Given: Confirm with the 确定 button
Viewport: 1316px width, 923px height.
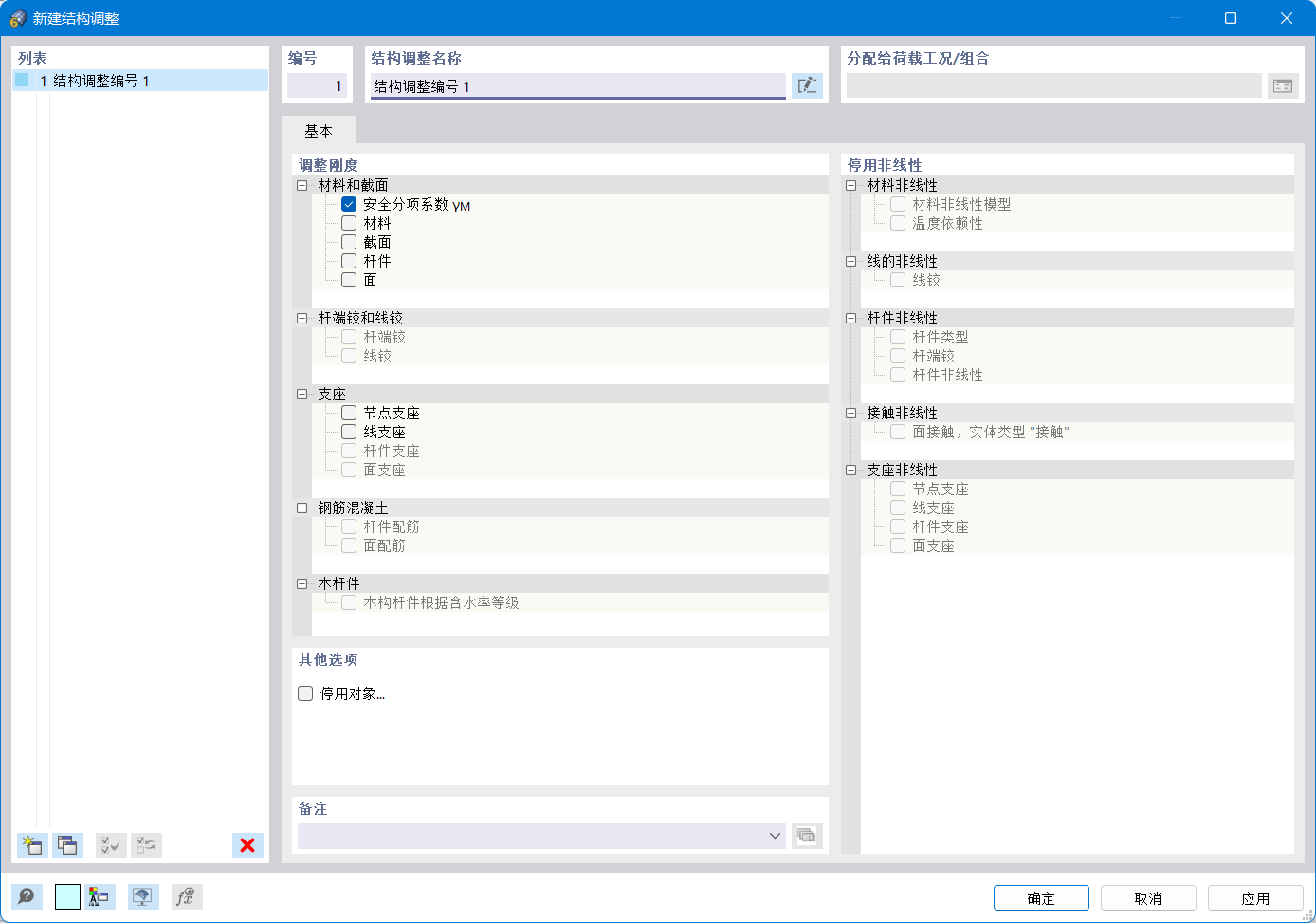Looking at the screenshot, I should 1041,897.
